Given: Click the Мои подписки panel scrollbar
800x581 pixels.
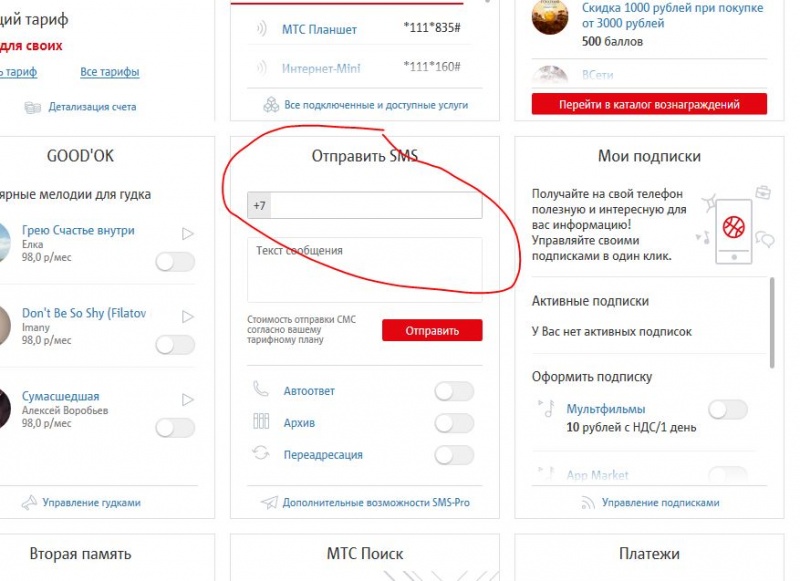Looking at the screenshot, I should tap(772, 322).
